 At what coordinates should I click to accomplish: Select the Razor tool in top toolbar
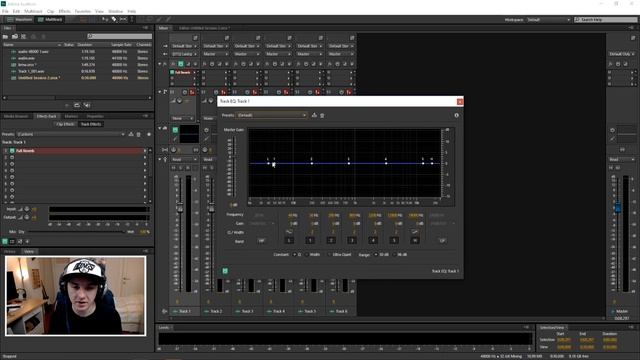(x=114, y=19)
